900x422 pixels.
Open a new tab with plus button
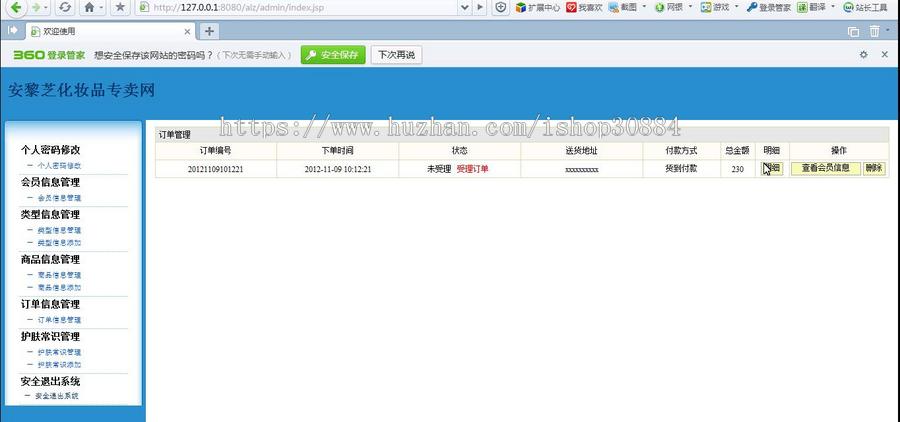(209, 31)
